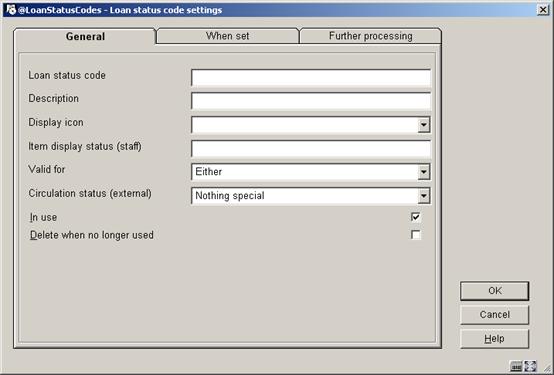Image resolution: width=554 pixels, height=375 pixels.
Task: Click the Item display status (staff) label
Action: pyautogui.click(x=85, y=146)
